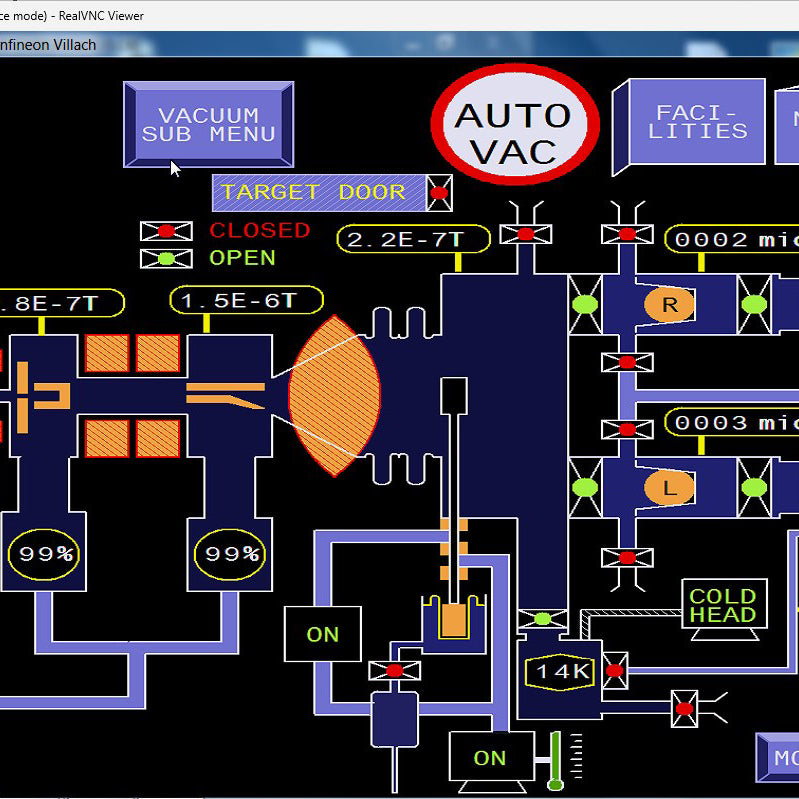Click the ON pump box beside the Faraday cup
The image size is (799, 799).
[x=323, y=634]
